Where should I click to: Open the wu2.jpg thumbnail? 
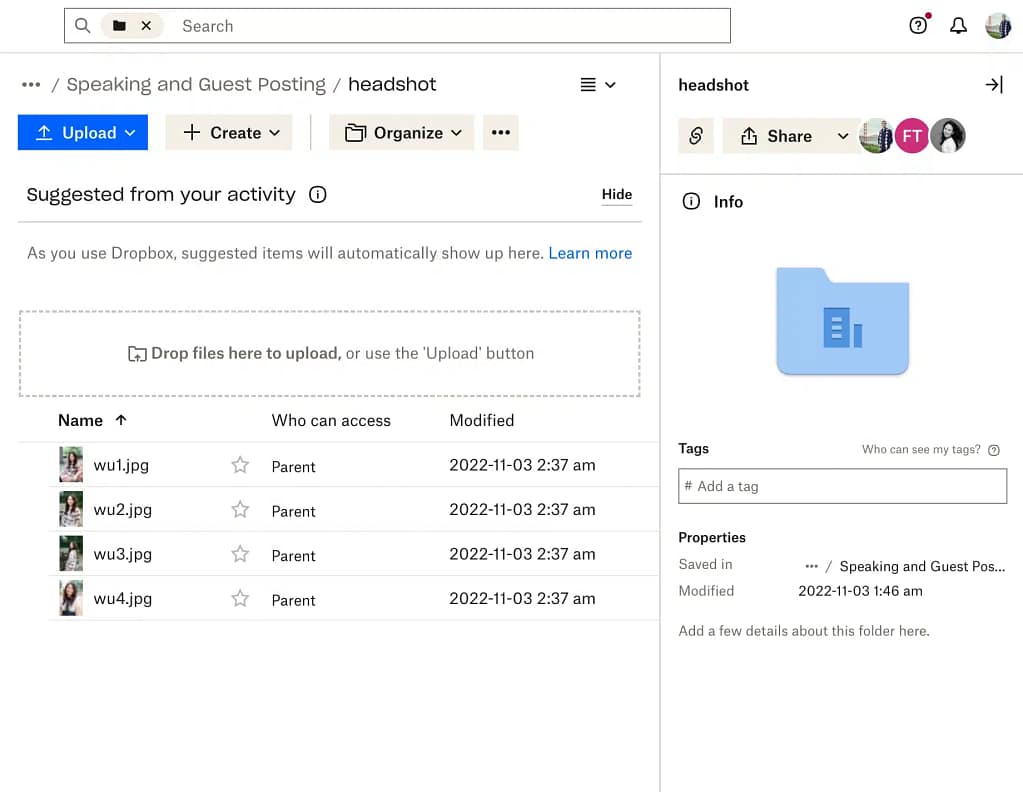click(x=71, y=509)
